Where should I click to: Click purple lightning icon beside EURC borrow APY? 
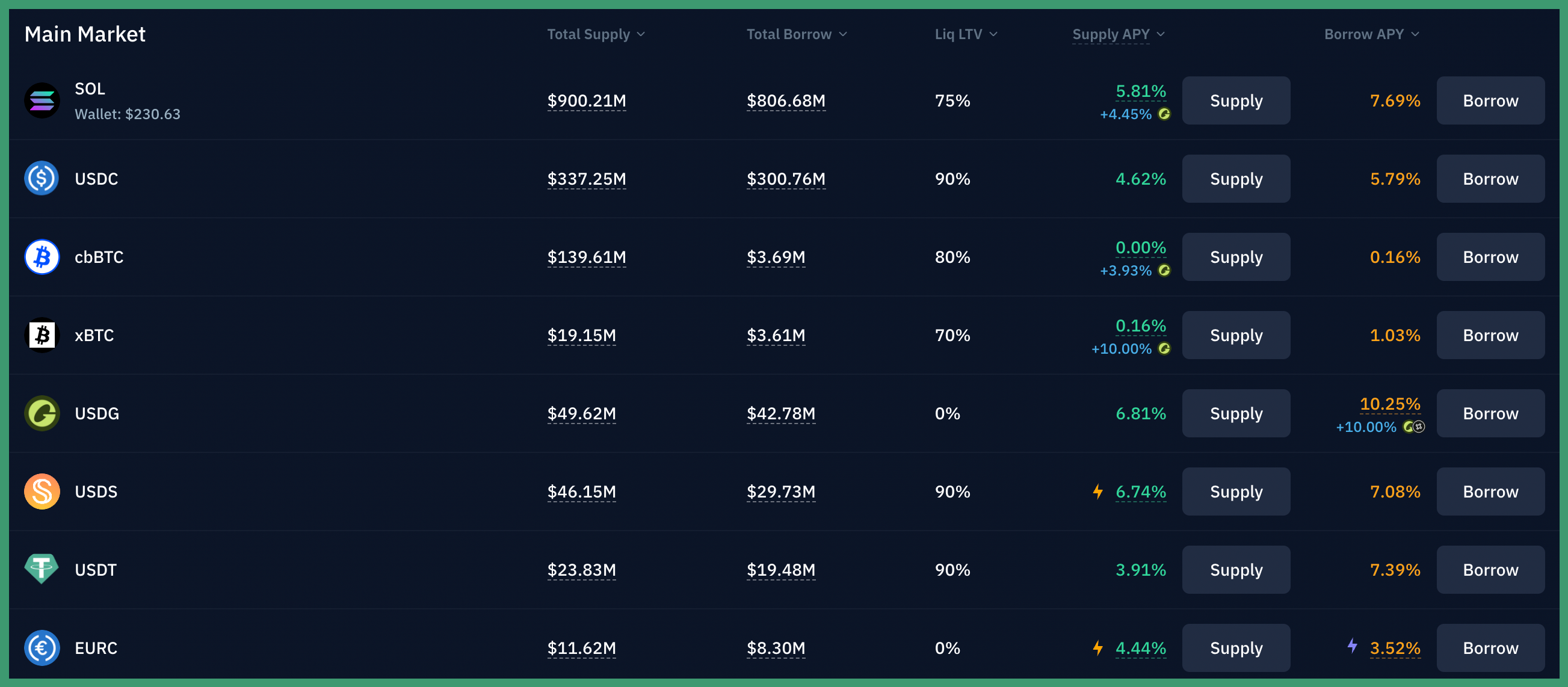1352,645
